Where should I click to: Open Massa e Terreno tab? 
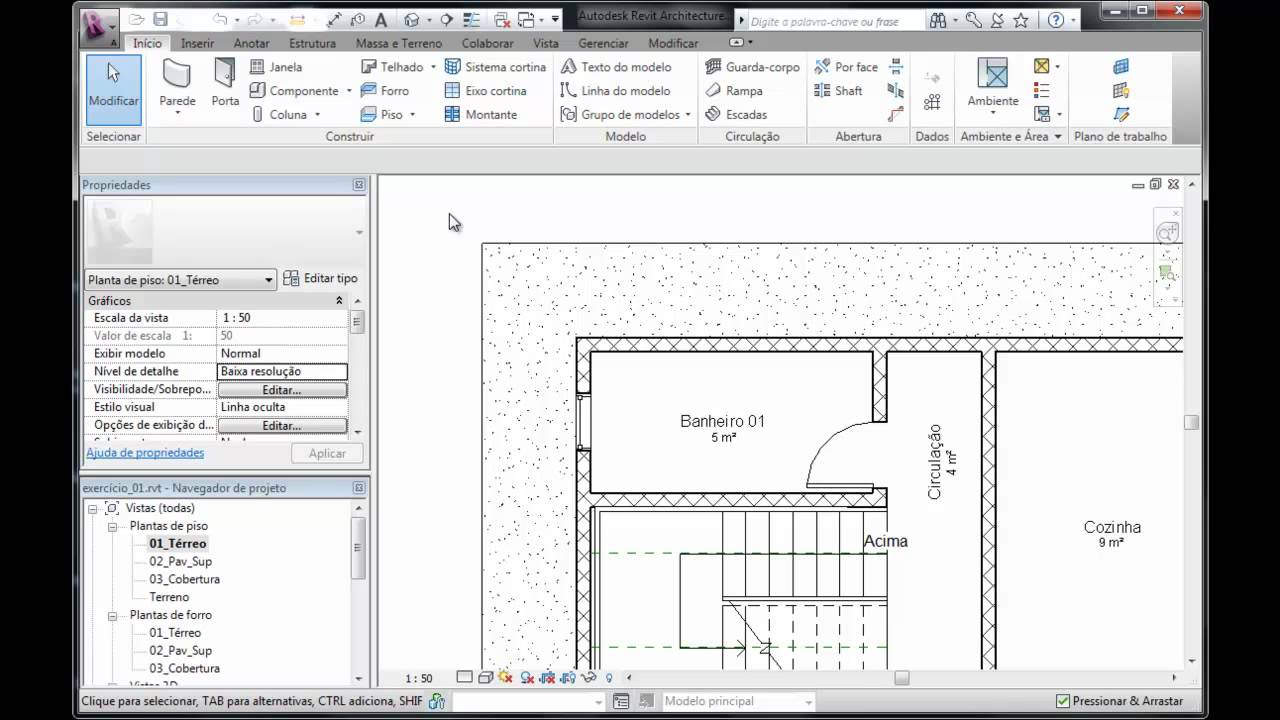pyautogui.click(x=399, y=43)
